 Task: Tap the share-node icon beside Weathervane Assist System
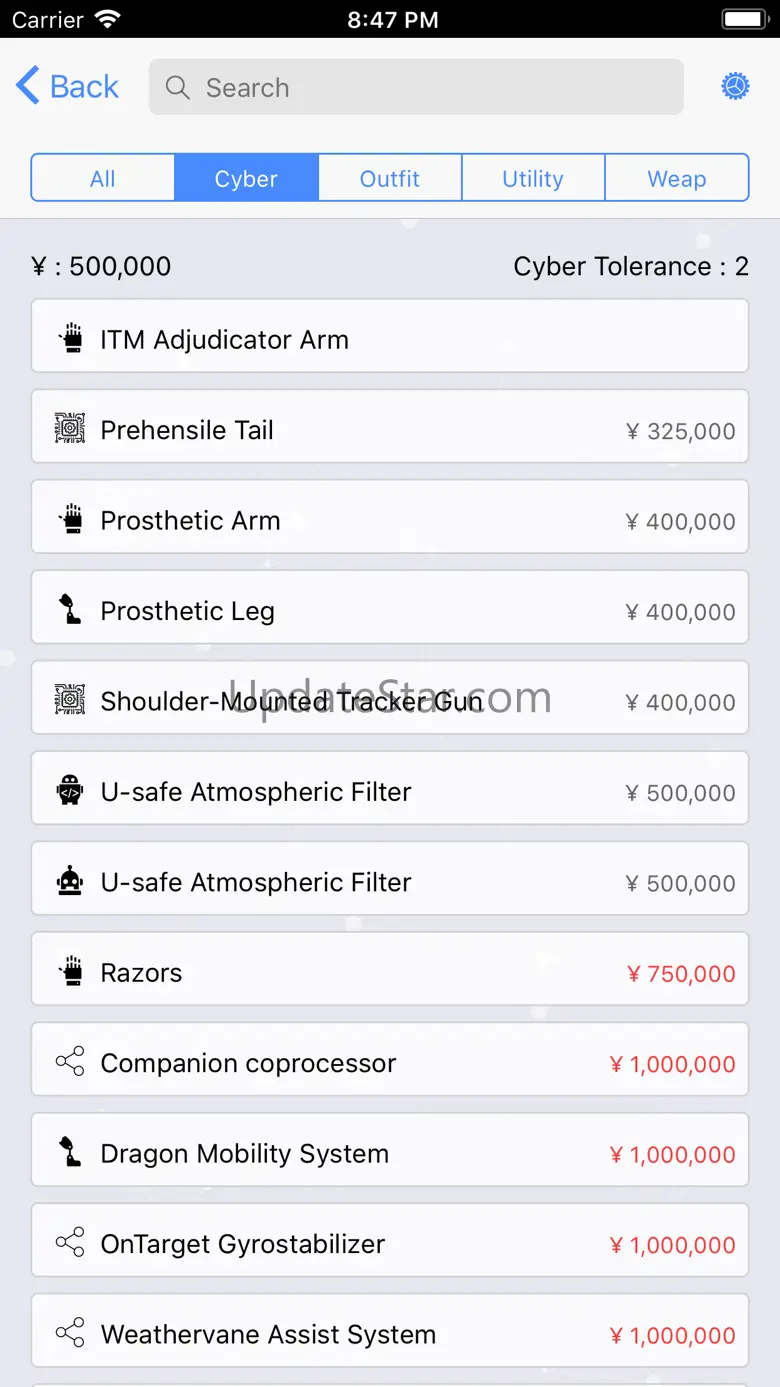point(70,1333)
